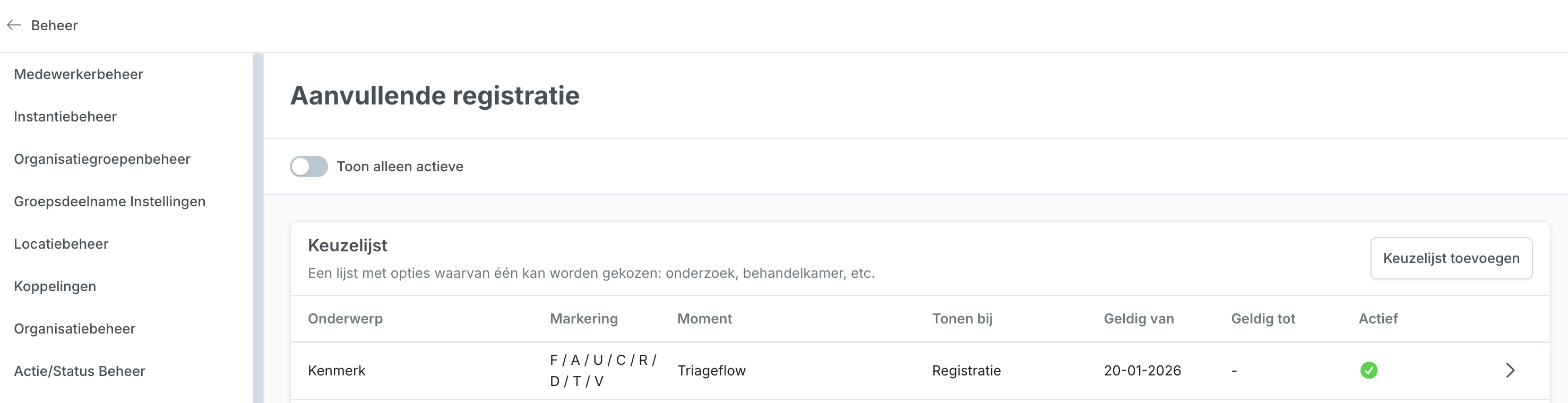
Task: Click the back arrow next to Beheer
Action: [14, 25]
